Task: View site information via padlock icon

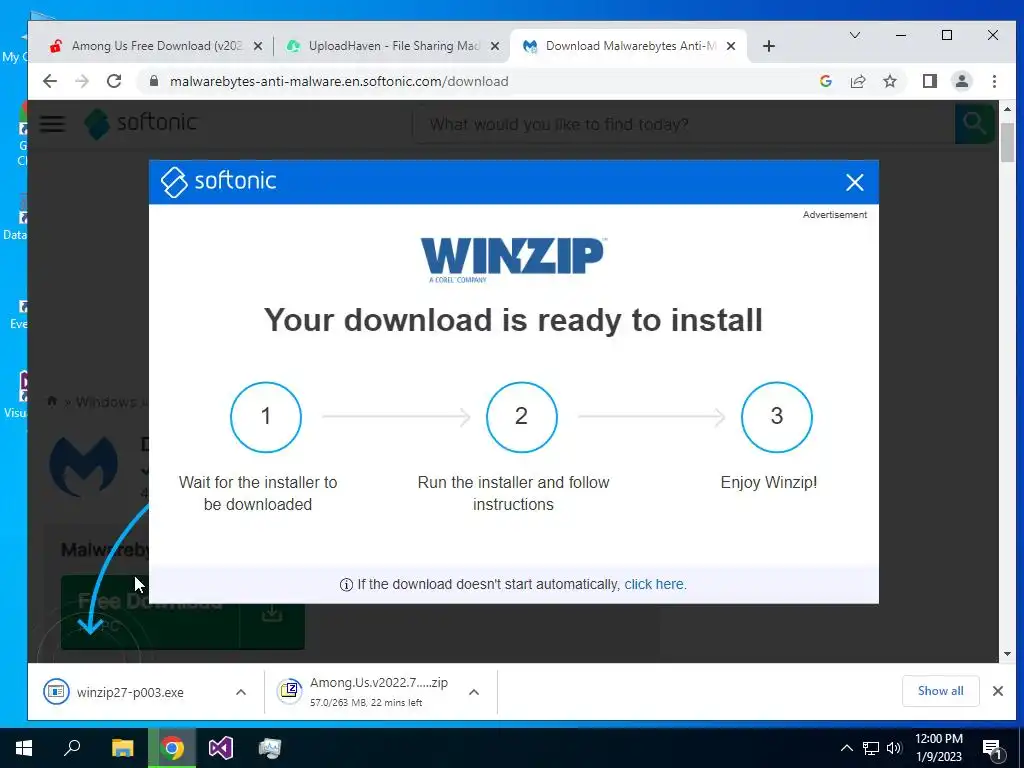Action: (154, 81)
